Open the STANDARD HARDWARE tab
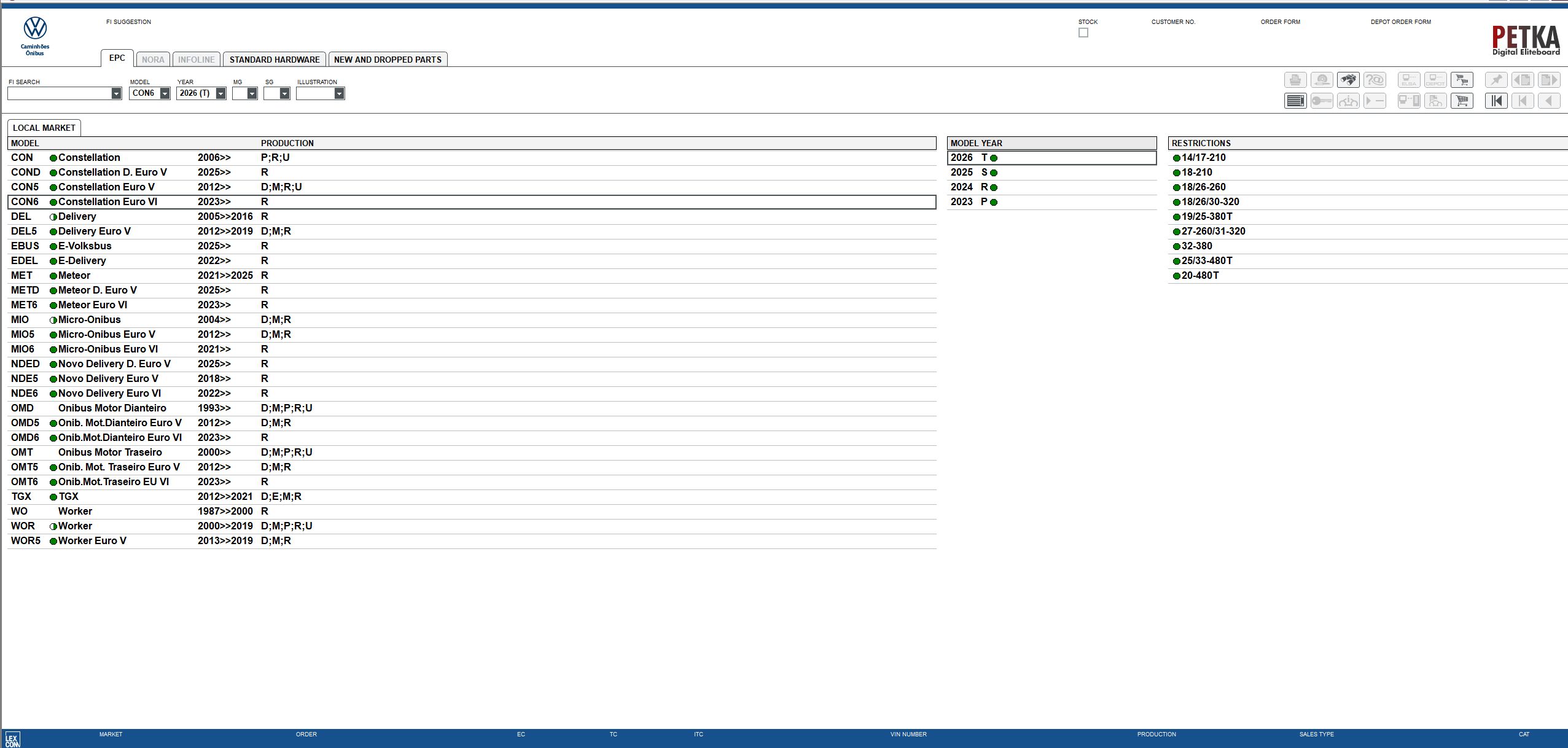Image resolution: width=1568 pixels, height=748 pixels. click(275, 60)
